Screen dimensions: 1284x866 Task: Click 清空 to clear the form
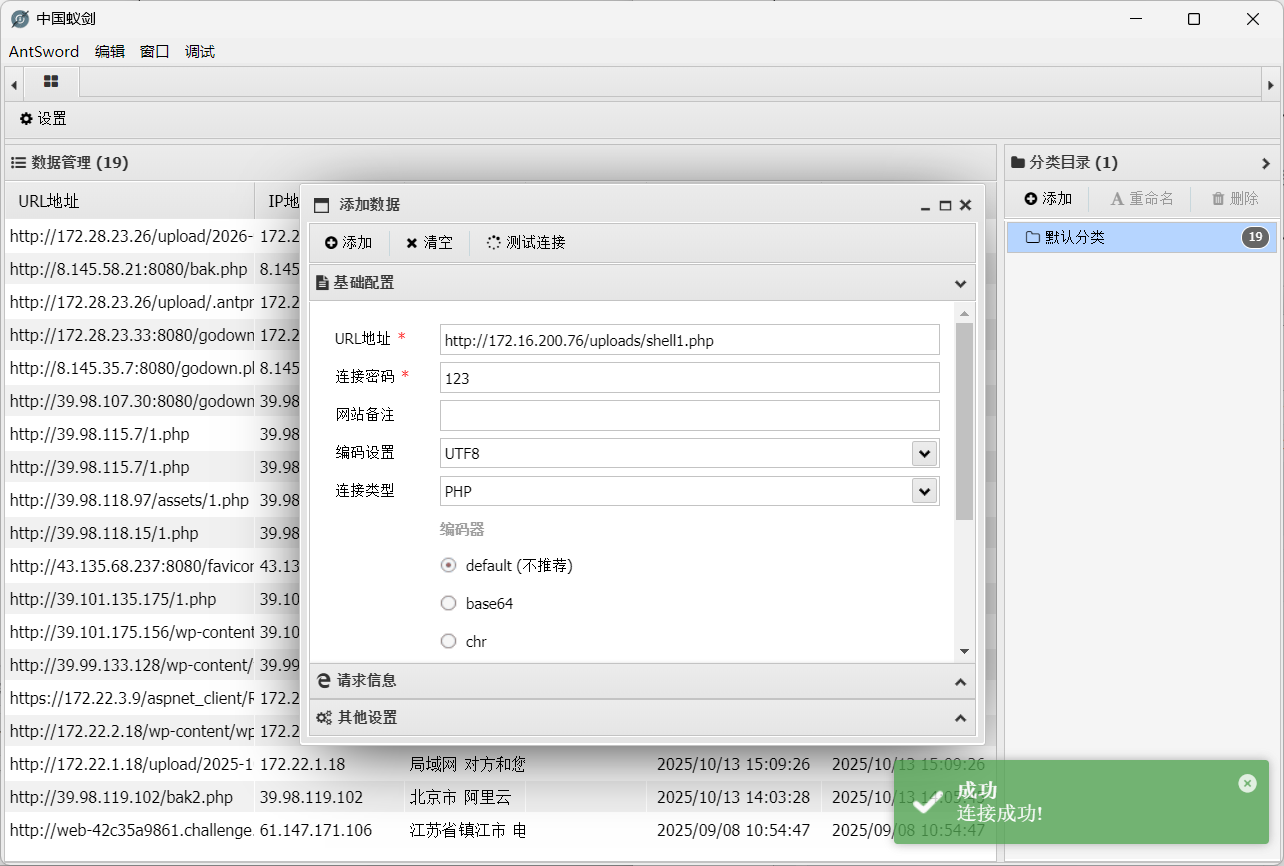[x=429, y=243]
